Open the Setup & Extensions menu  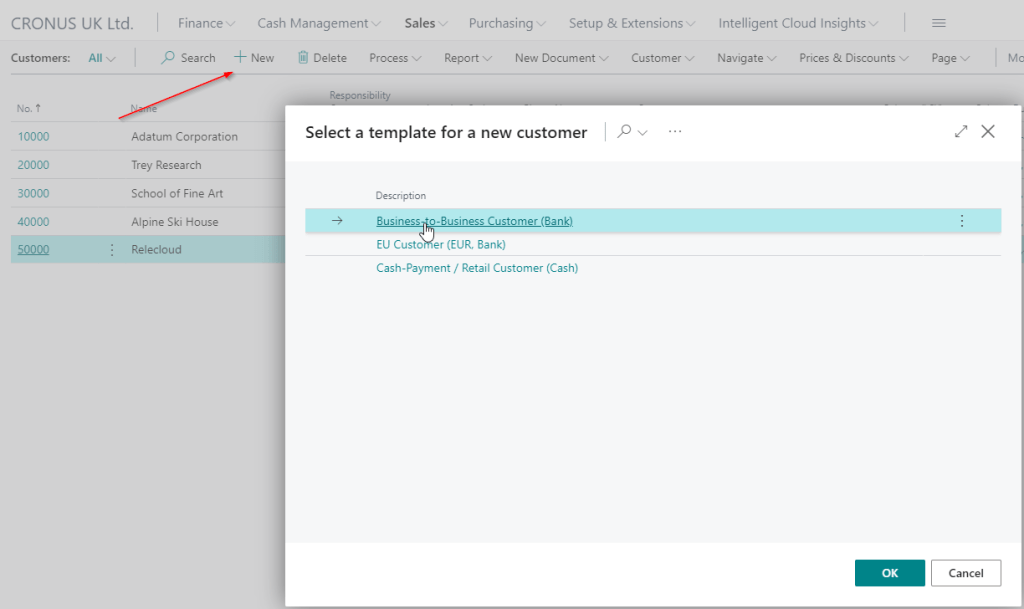[x=632, y=23]
